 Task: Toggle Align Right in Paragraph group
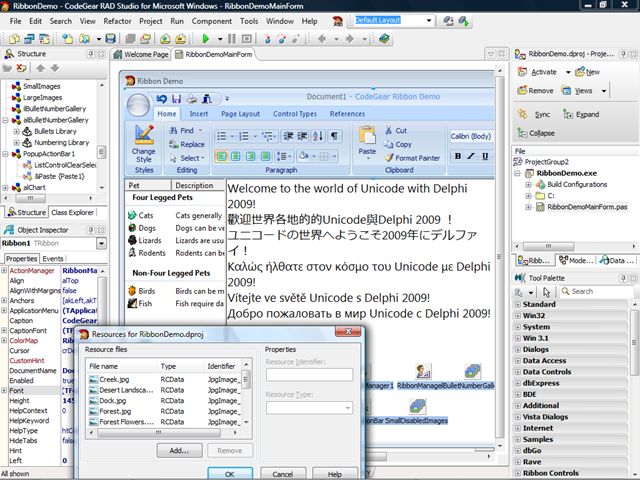click(251, 156)
